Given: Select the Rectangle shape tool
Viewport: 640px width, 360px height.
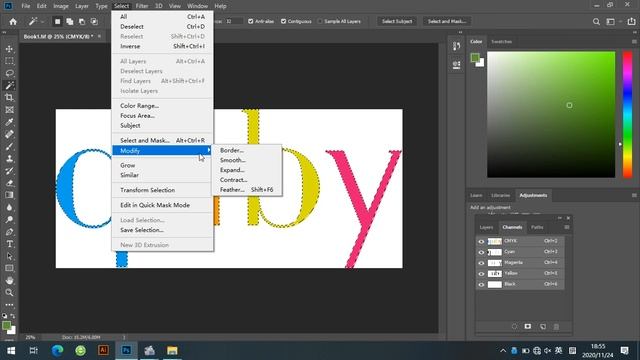Looking at the screenshot, I should [x=9, y=268].
